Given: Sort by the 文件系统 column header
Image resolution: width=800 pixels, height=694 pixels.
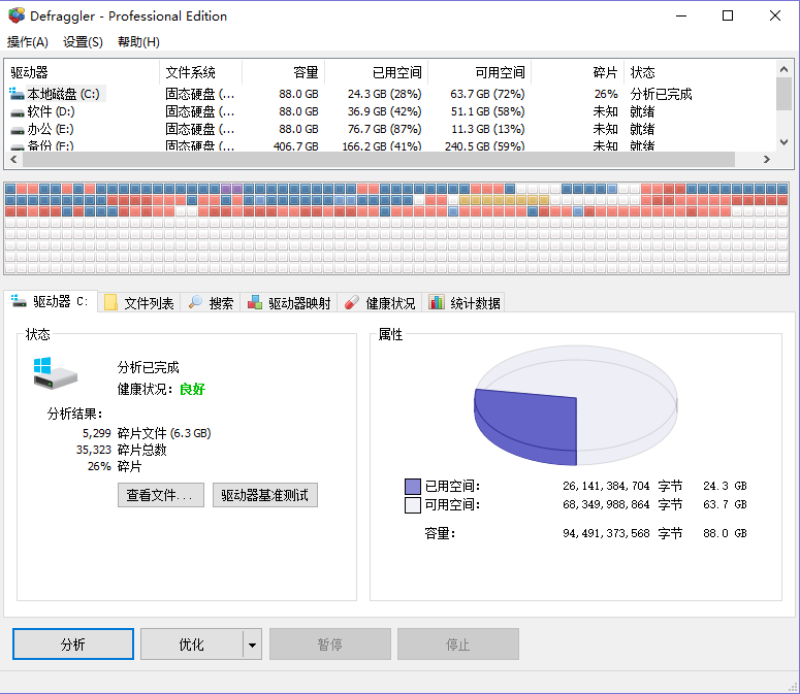Looking at the screenshot, I should click(201, 72).
